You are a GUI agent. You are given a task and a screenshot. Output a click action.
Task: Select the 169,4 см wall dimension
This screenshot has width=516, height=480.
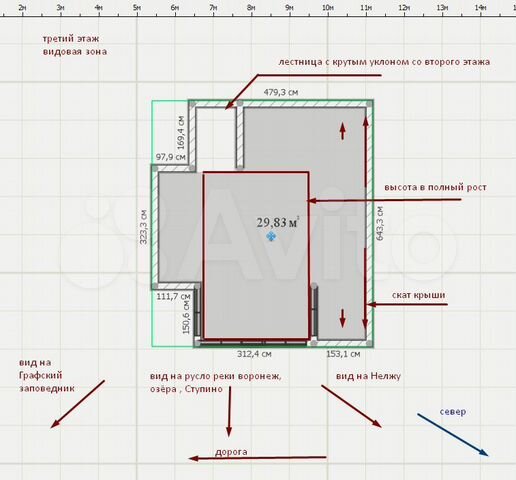tap(181, 132)
